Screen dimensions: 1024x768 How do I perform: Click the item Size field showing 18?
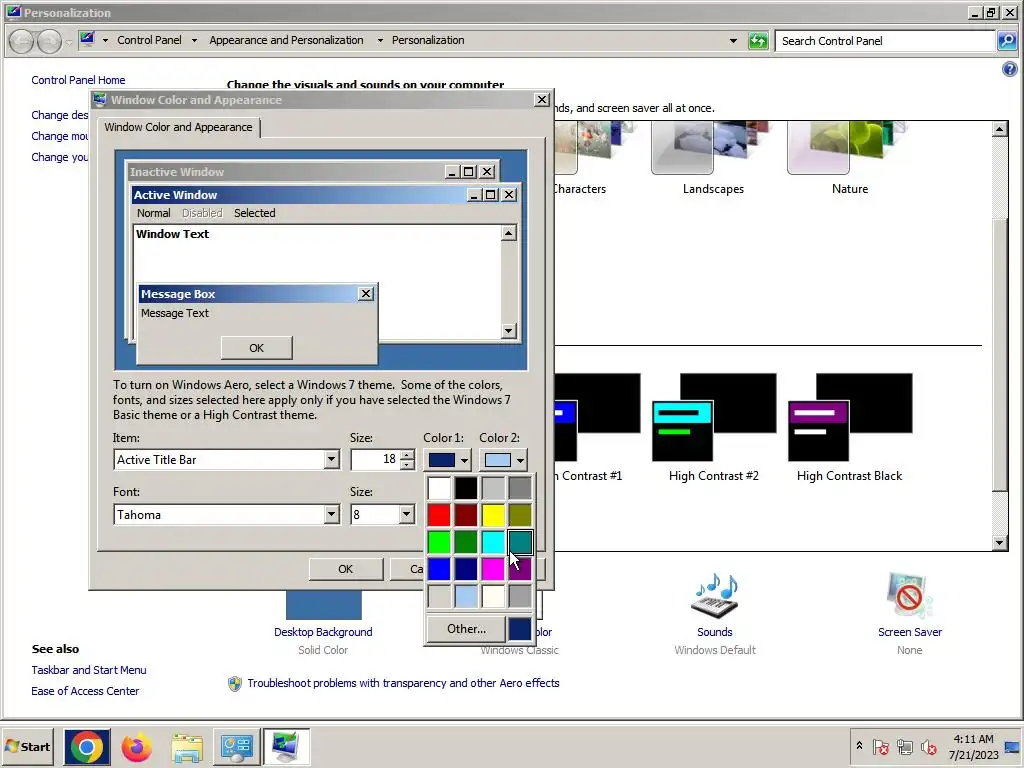pos(376,460)
